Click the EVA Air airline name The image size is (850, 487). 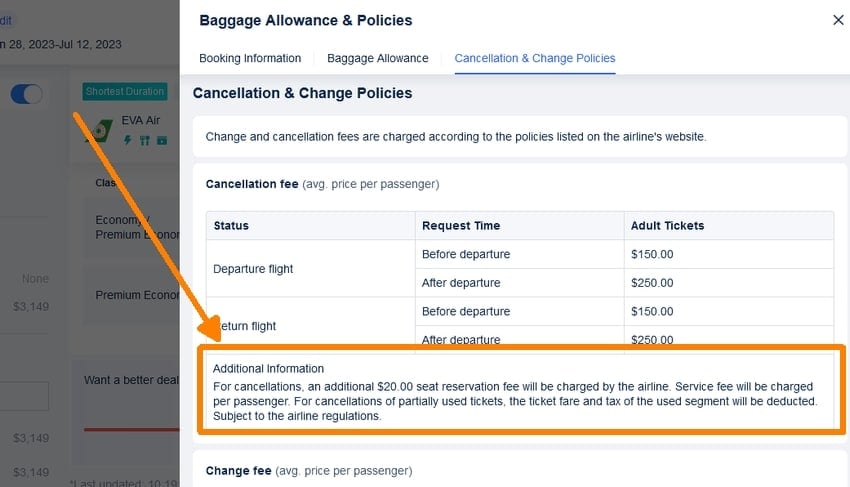(141, 121)
